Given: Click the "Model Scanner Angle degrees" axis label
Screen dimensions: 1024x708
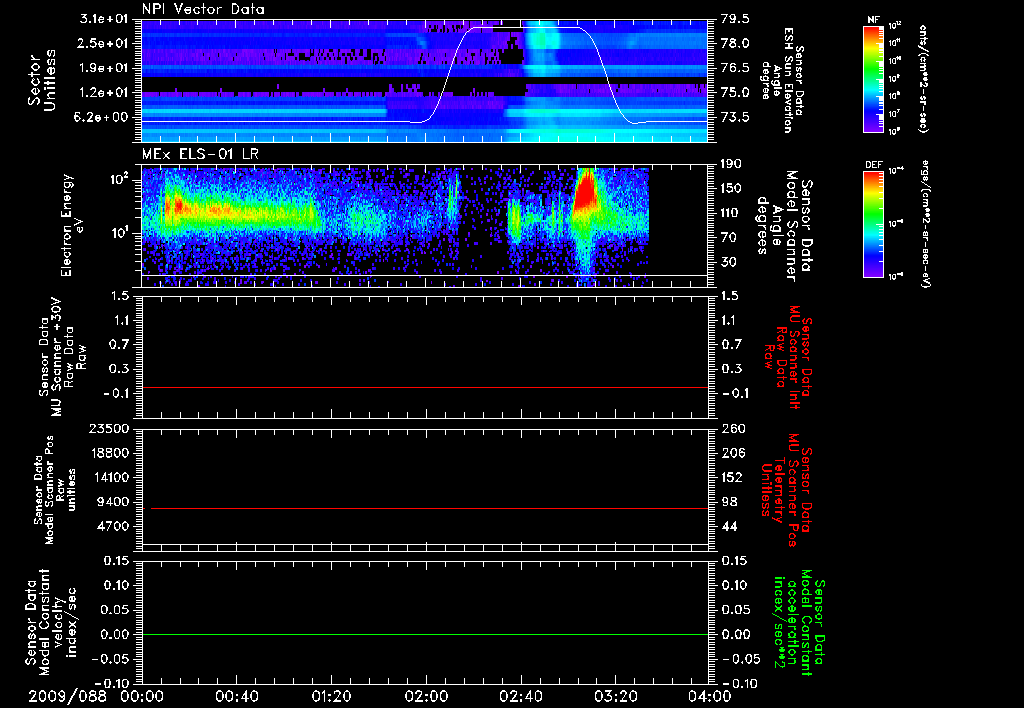Looking at the screenshot, I should click(x=785, y=226).
